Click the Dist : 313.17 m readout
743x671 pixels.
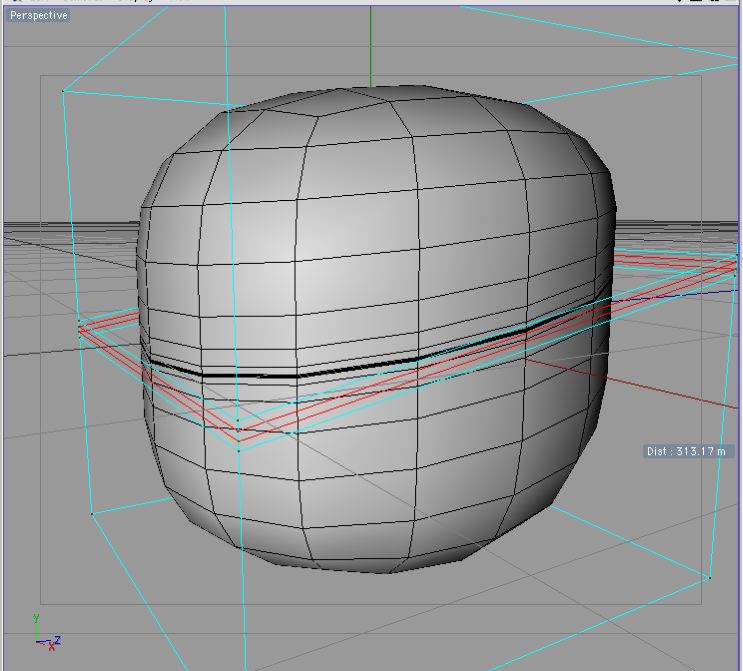coord(688,451)
